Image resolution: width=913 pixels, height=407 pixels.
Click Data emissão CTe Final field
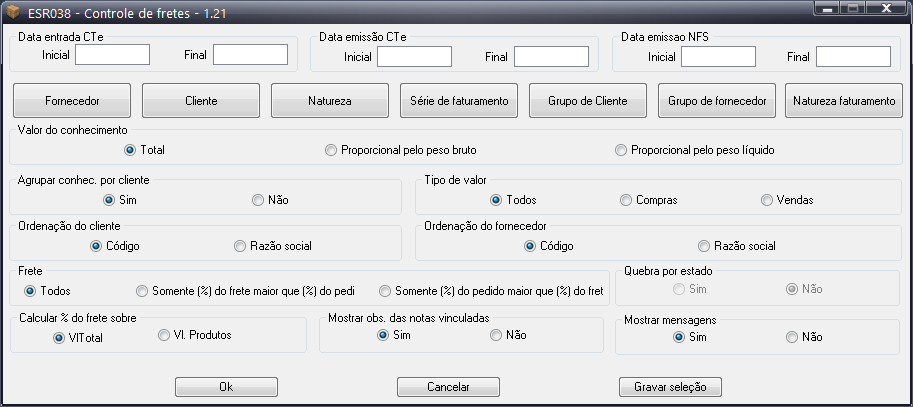pos(551,56)
